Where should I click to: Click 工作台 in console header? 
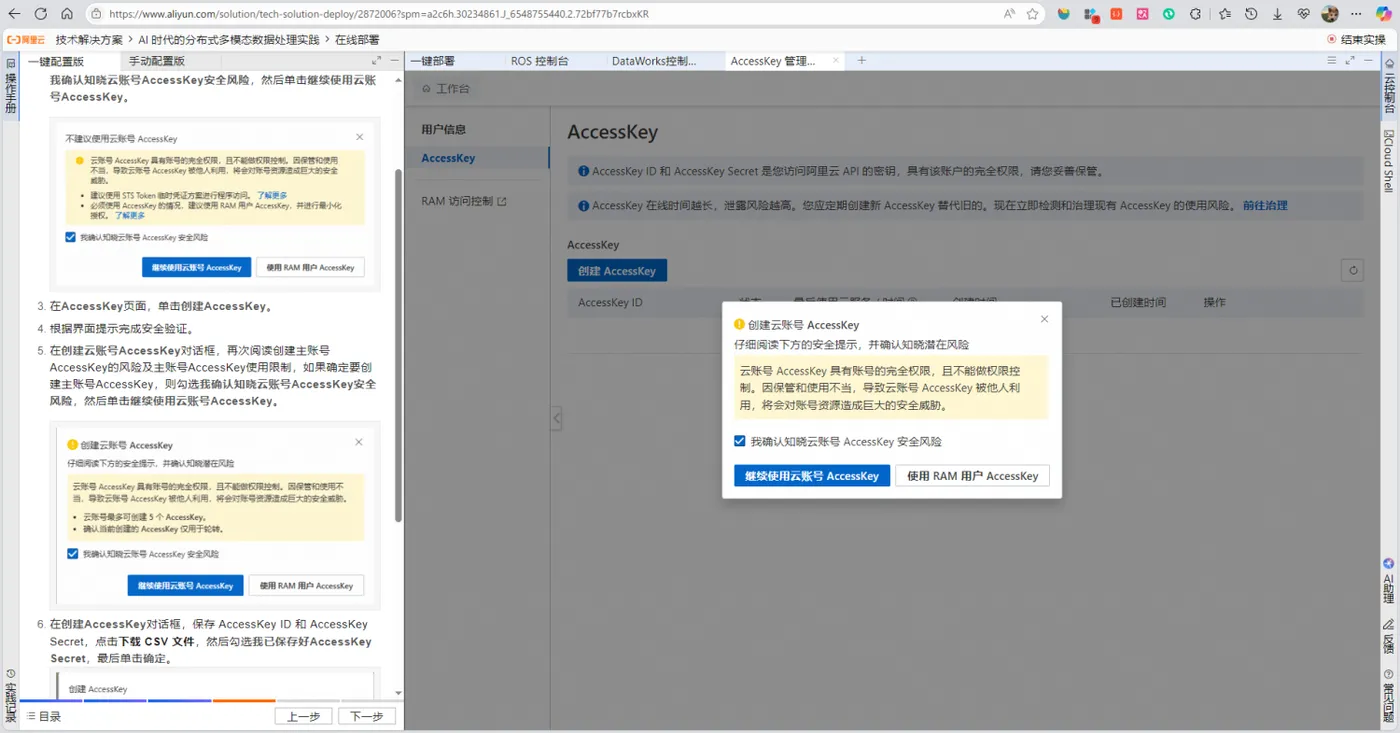click(446, 89)
